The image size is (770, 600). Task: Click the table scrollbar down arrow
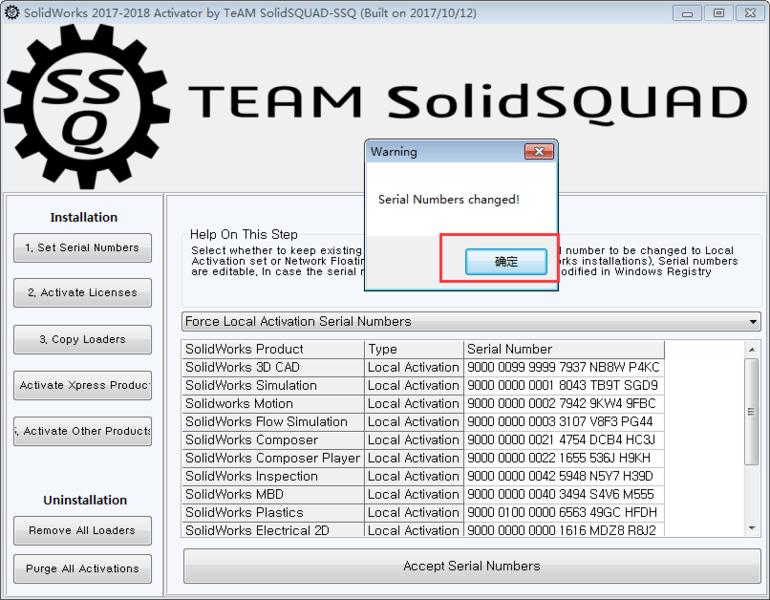coord(751,528)
